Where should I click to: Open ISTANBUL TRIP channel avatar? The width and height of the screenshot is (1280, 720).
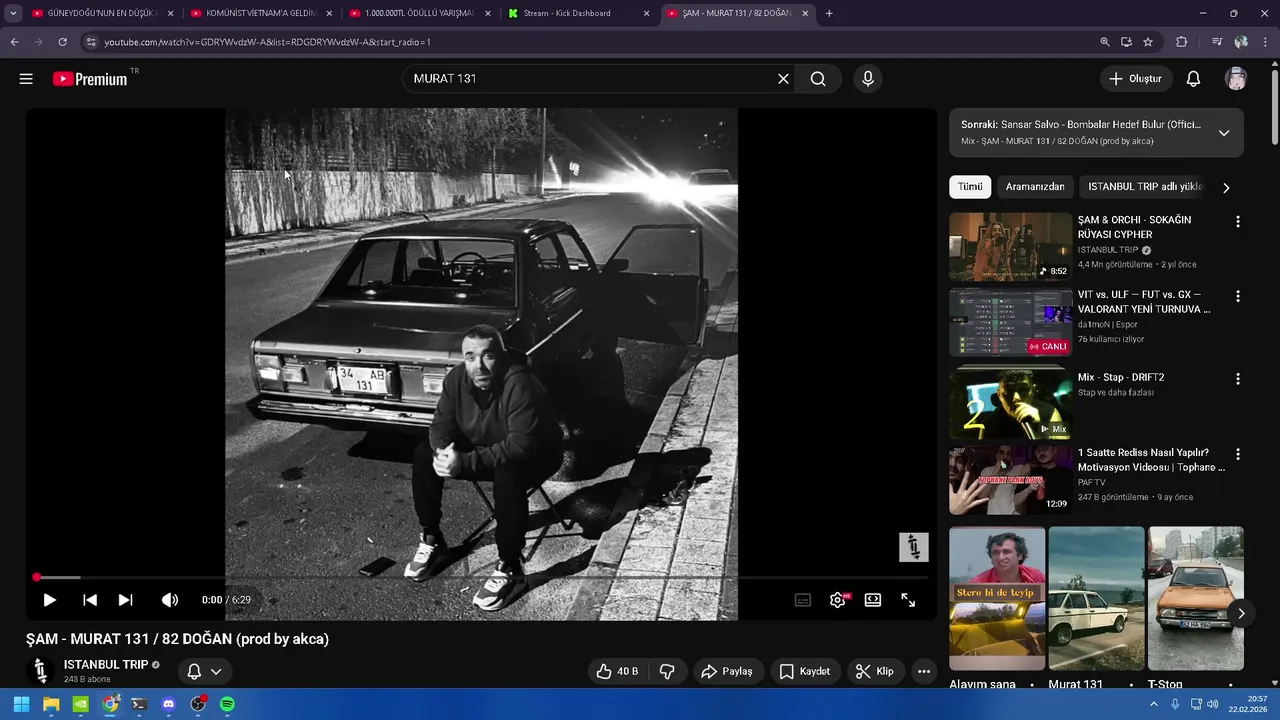[x=40, y=671]
